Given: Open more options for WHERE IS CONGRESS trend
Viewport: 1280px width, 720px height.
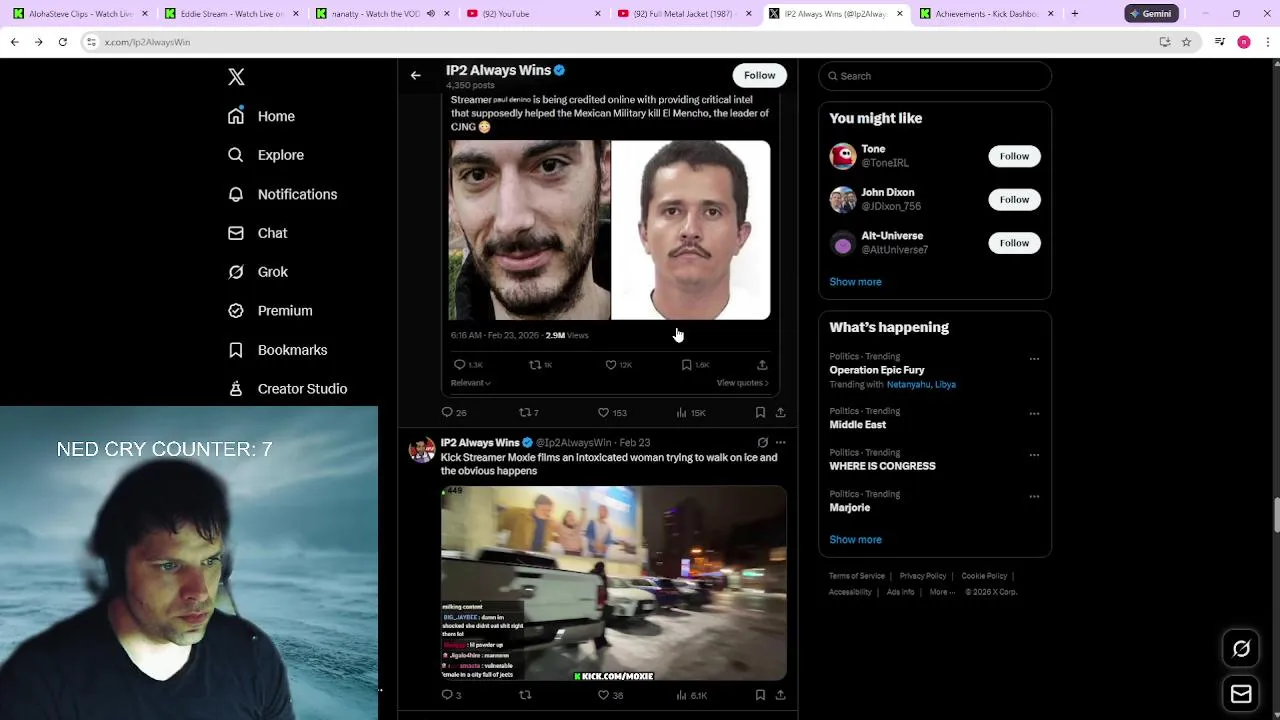Looking at the screenshot, I should [x=1034, y=455].
